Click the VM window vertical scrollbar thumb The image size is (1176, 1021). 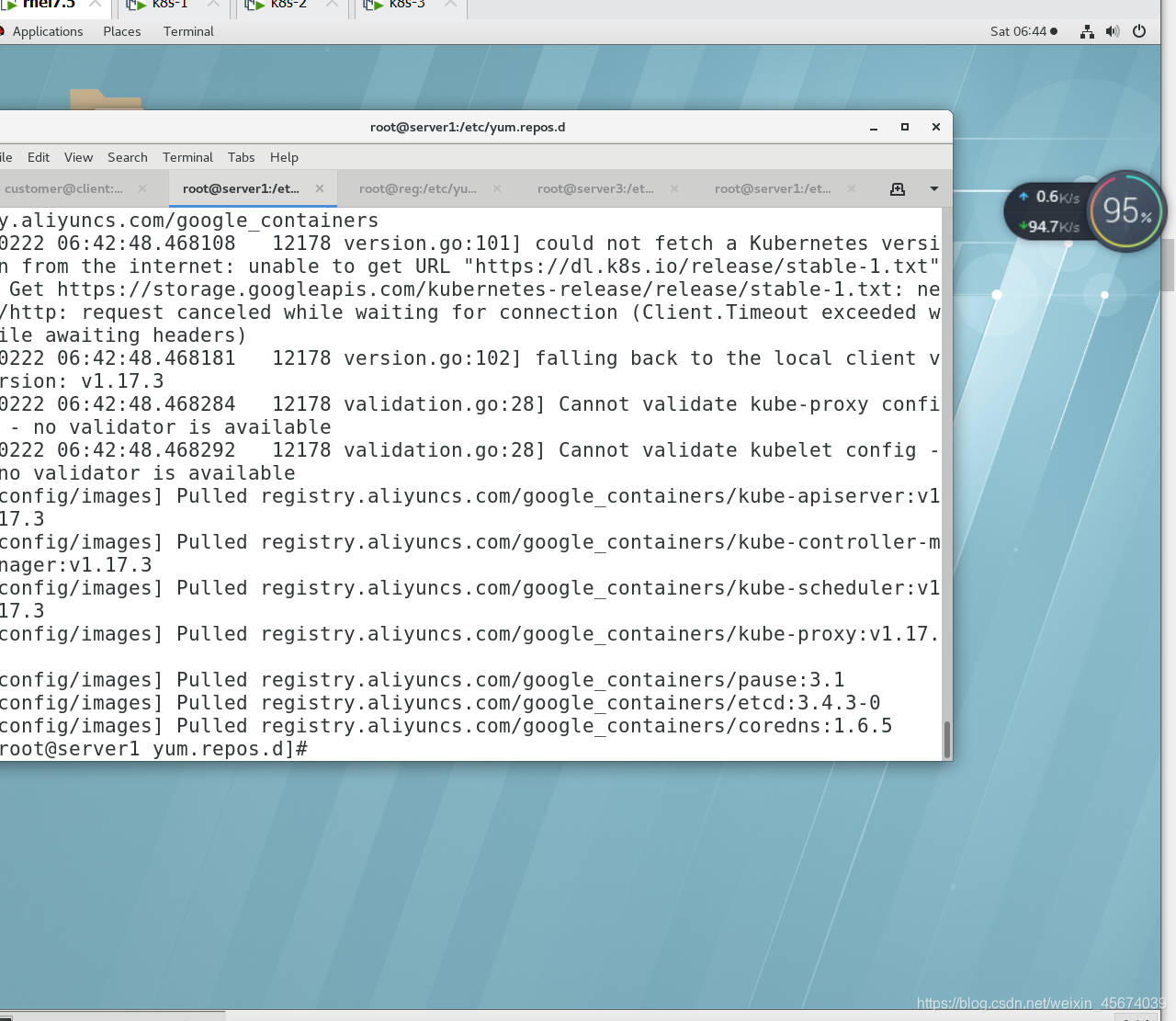click(x=1169, y=266)
